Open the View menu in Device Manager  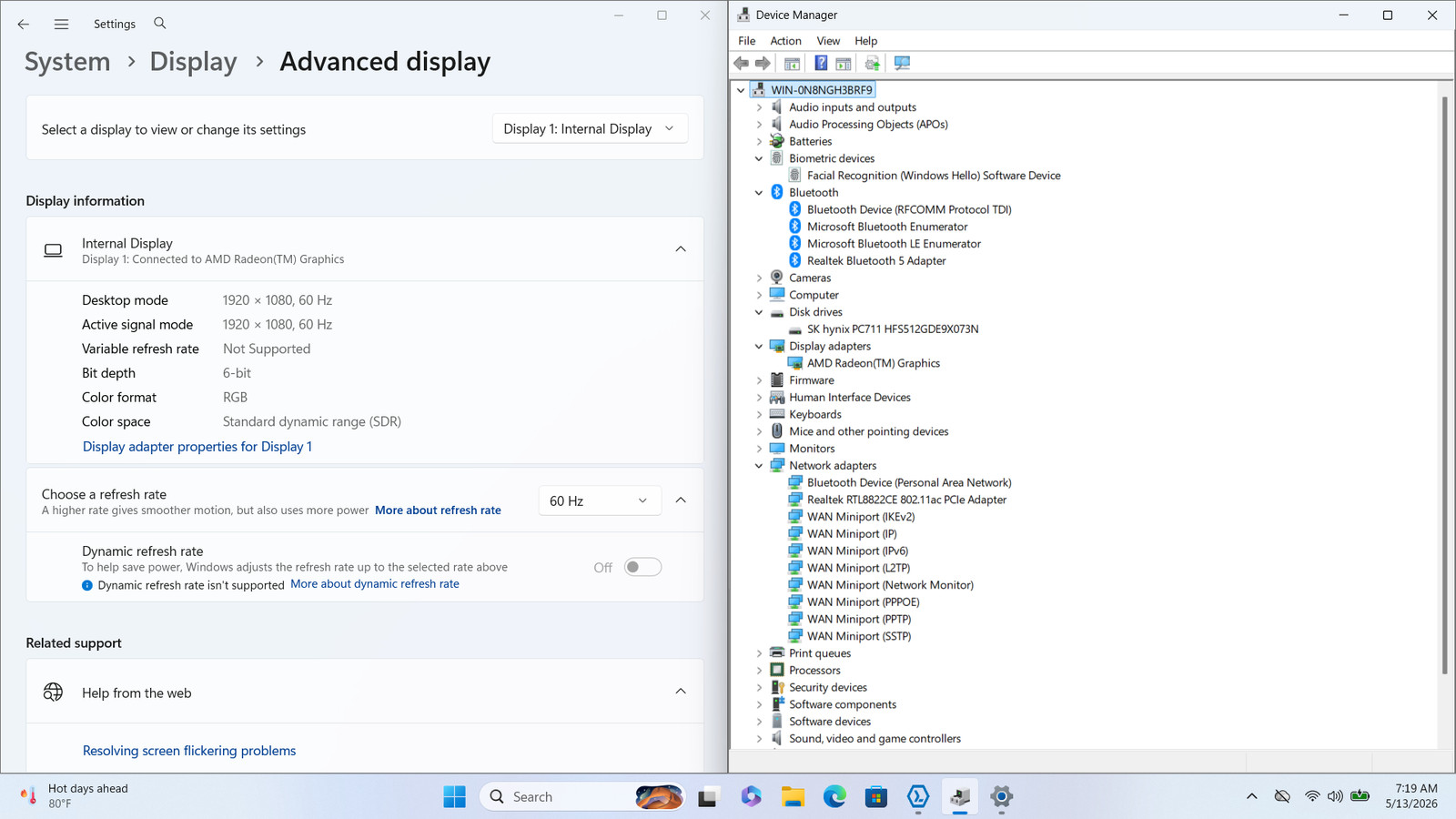[828, 41]
